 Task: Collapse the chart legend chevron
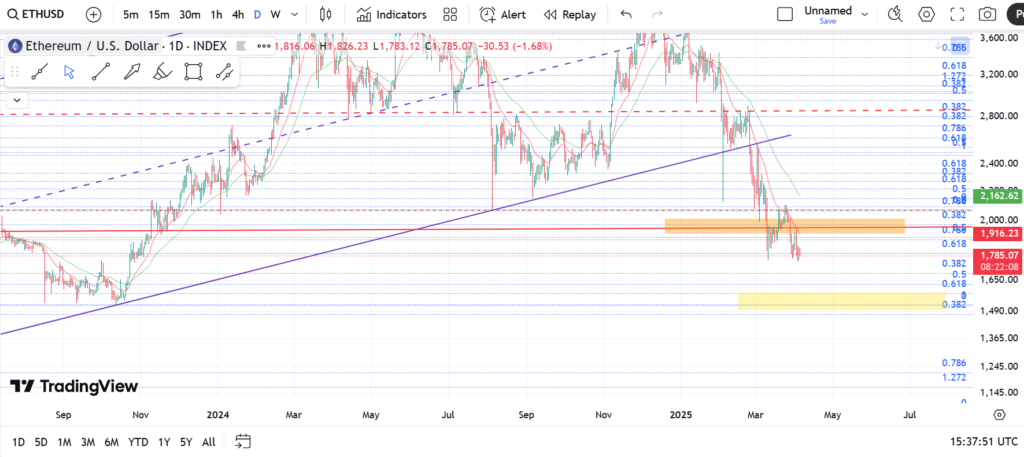[x=18, y=100]
